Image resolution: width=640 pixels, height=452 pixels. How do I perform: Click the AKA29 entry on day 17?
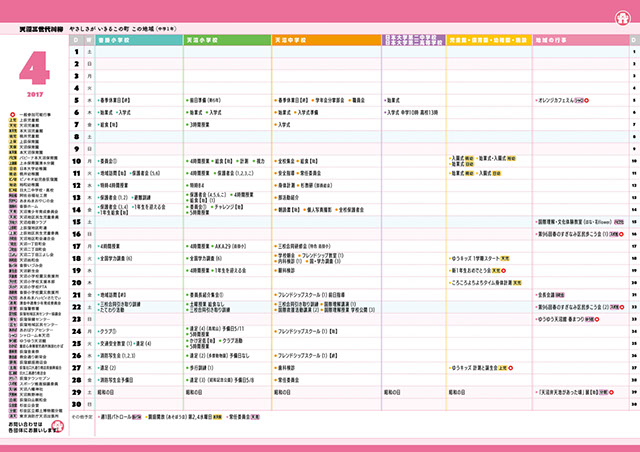230,247
